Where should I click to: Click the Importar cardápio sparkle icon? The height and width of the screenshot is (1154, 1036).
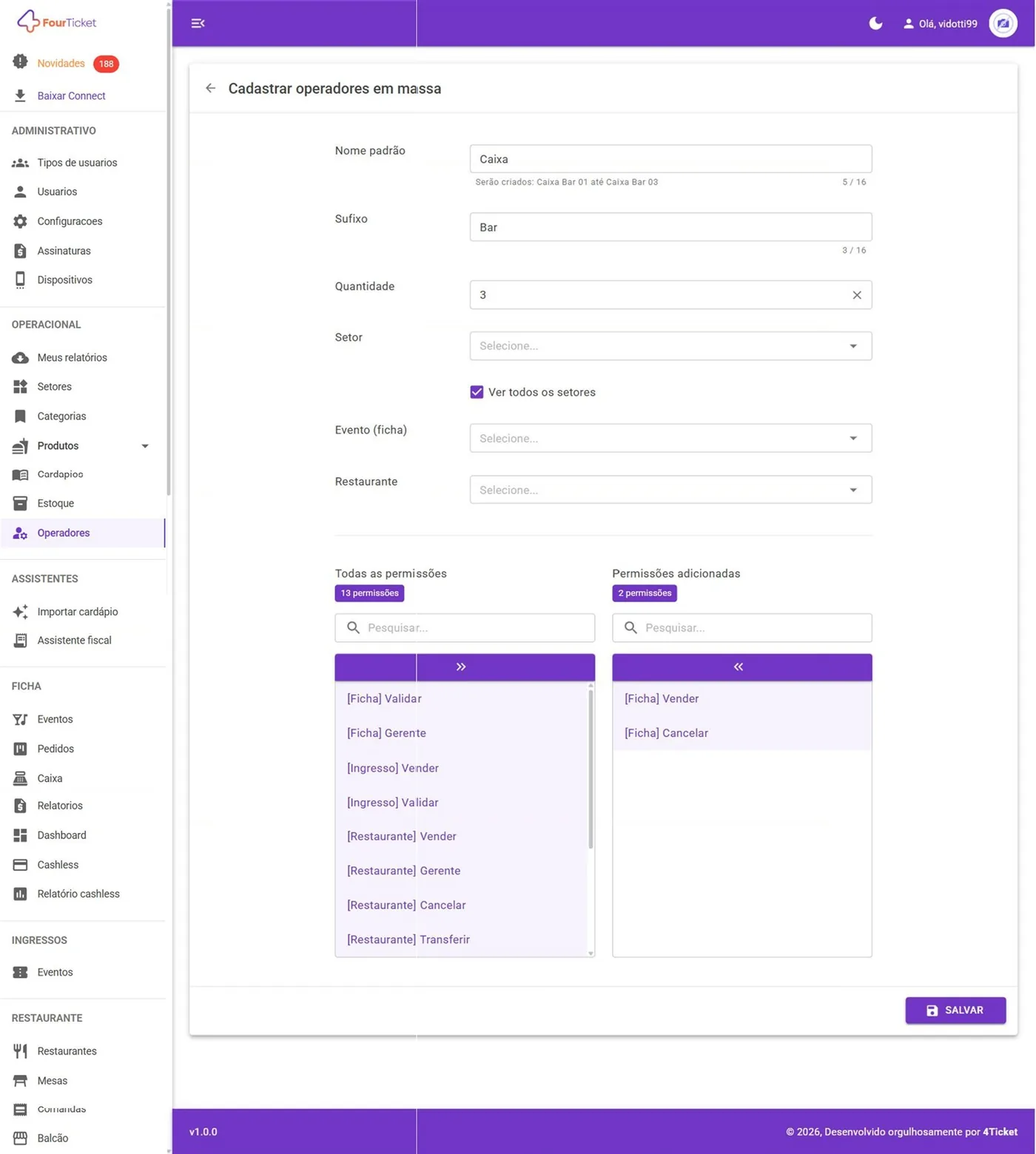pos(20,612)
